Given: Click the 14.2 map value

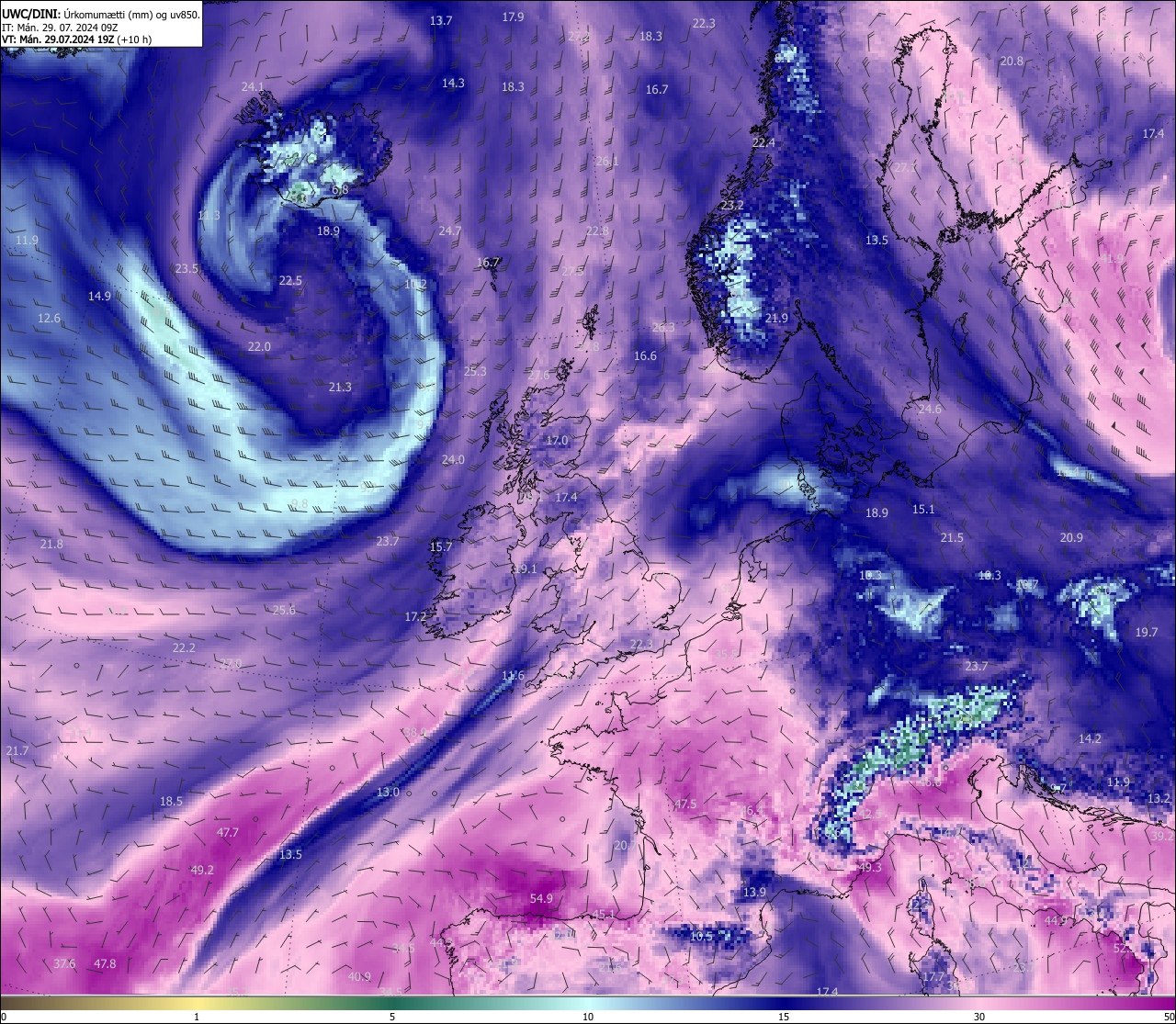Looking at the screenshot, I should coord(1090,738).
